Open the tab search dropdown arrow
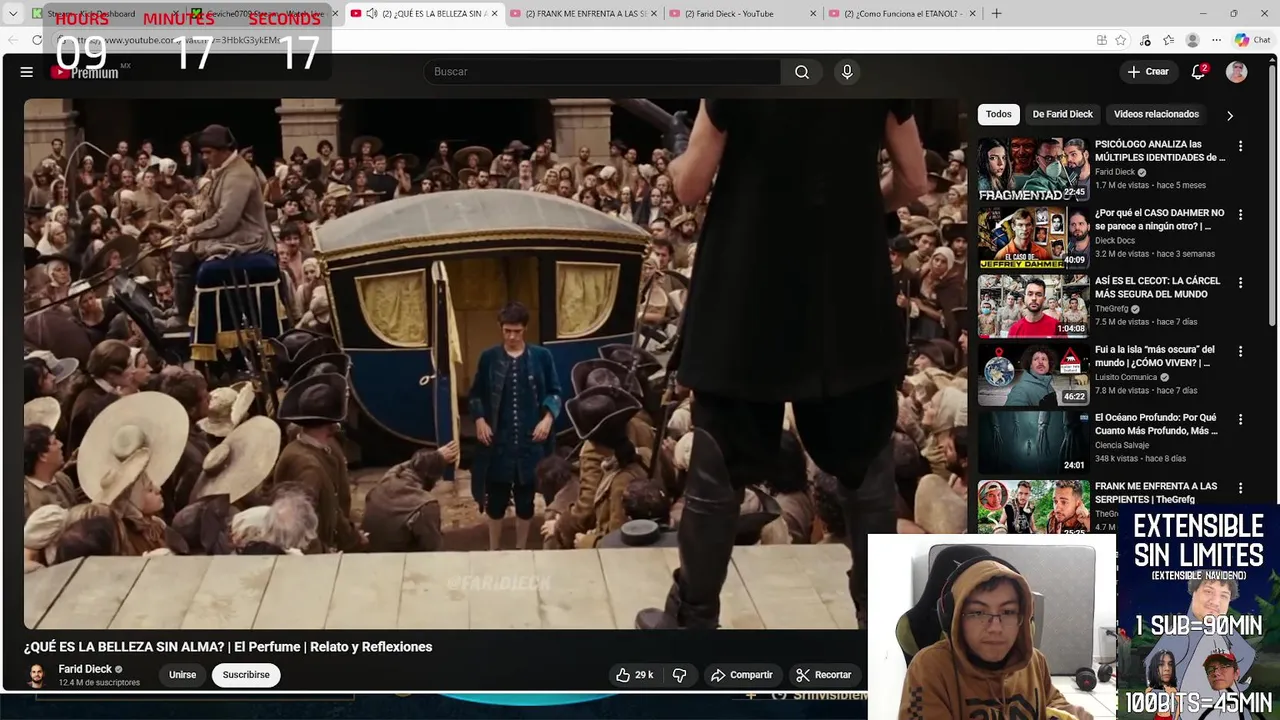Image resolution: width=1280 pixels, height=720 pixels. coord(13,14)
